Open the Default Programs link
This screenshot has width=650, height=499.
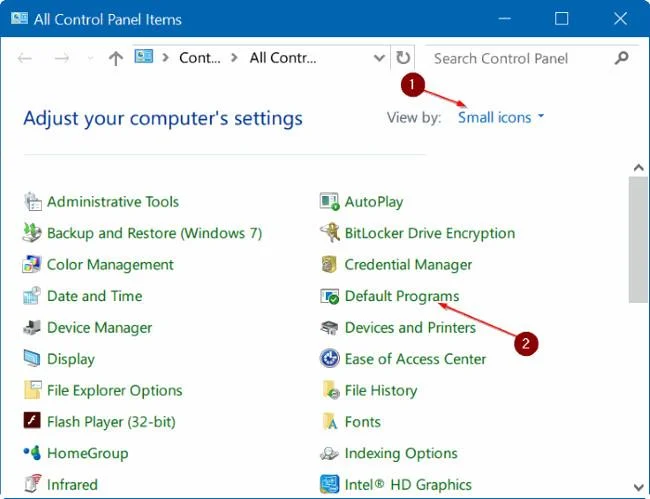pos(402,296)
